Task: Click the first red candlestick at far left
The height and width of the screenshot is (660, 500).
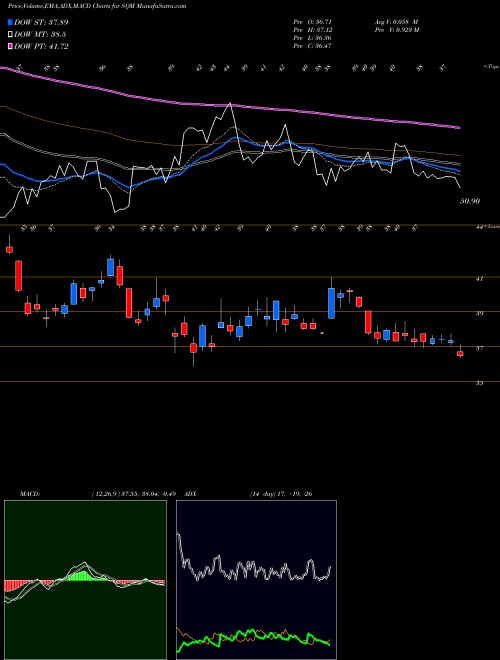Action: click(9, 250)
